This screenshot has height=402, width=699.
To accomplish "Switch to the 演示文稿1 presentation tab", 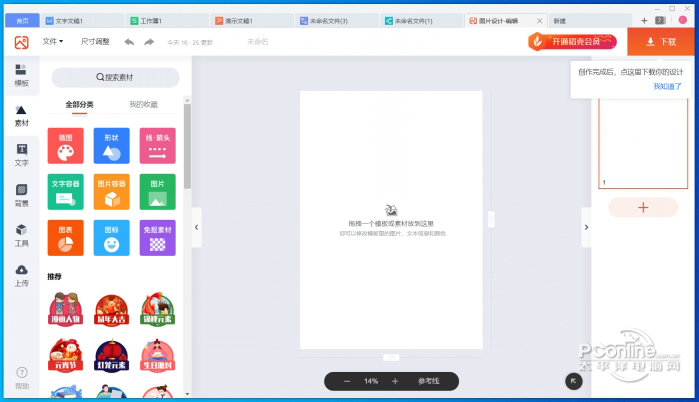I will 252,21.
